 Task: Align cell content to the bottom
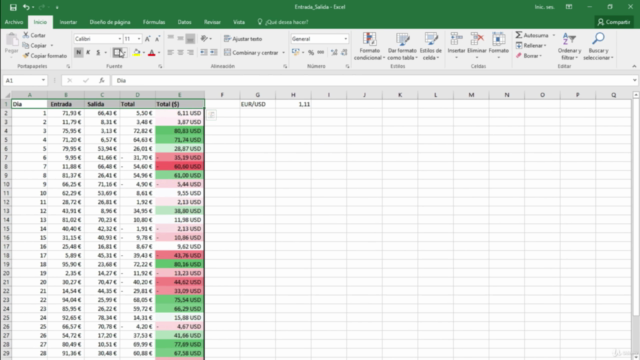[190, 38]
